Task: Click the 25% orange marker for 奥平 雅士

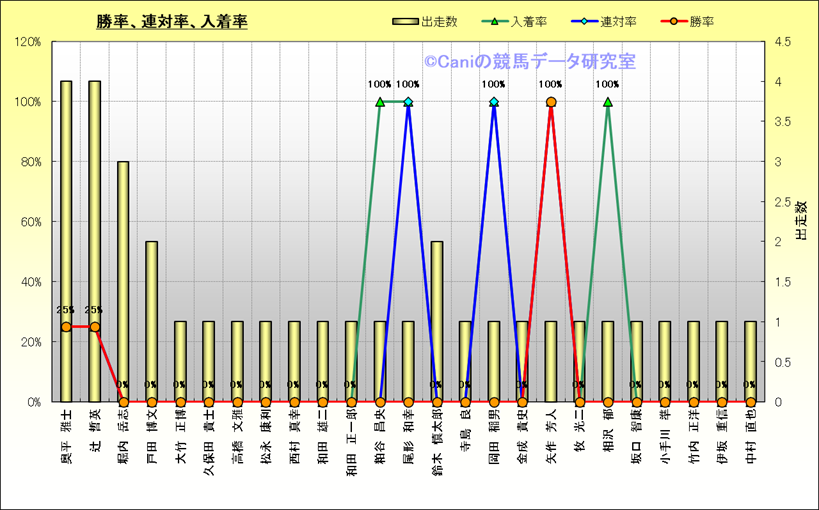Action: tap(66, 327)
